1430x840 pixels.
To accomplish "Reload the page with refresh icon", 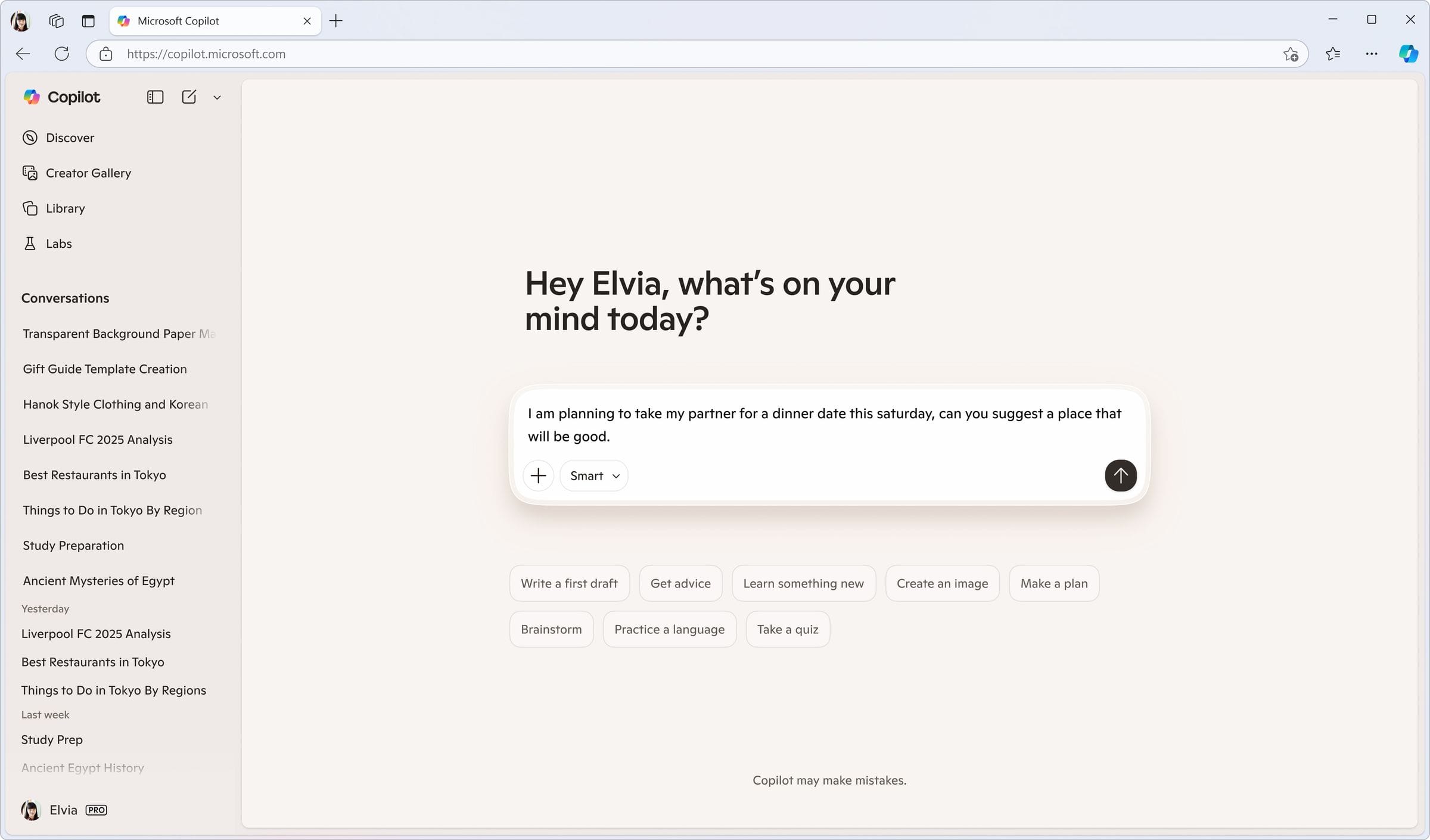I will (x=62, y=54).
